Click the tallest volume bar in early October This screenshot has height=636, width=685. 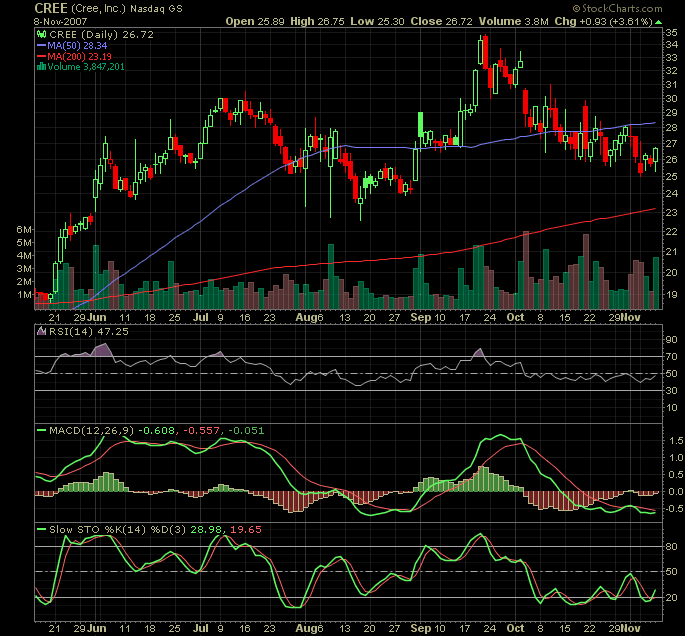[526, 270]
